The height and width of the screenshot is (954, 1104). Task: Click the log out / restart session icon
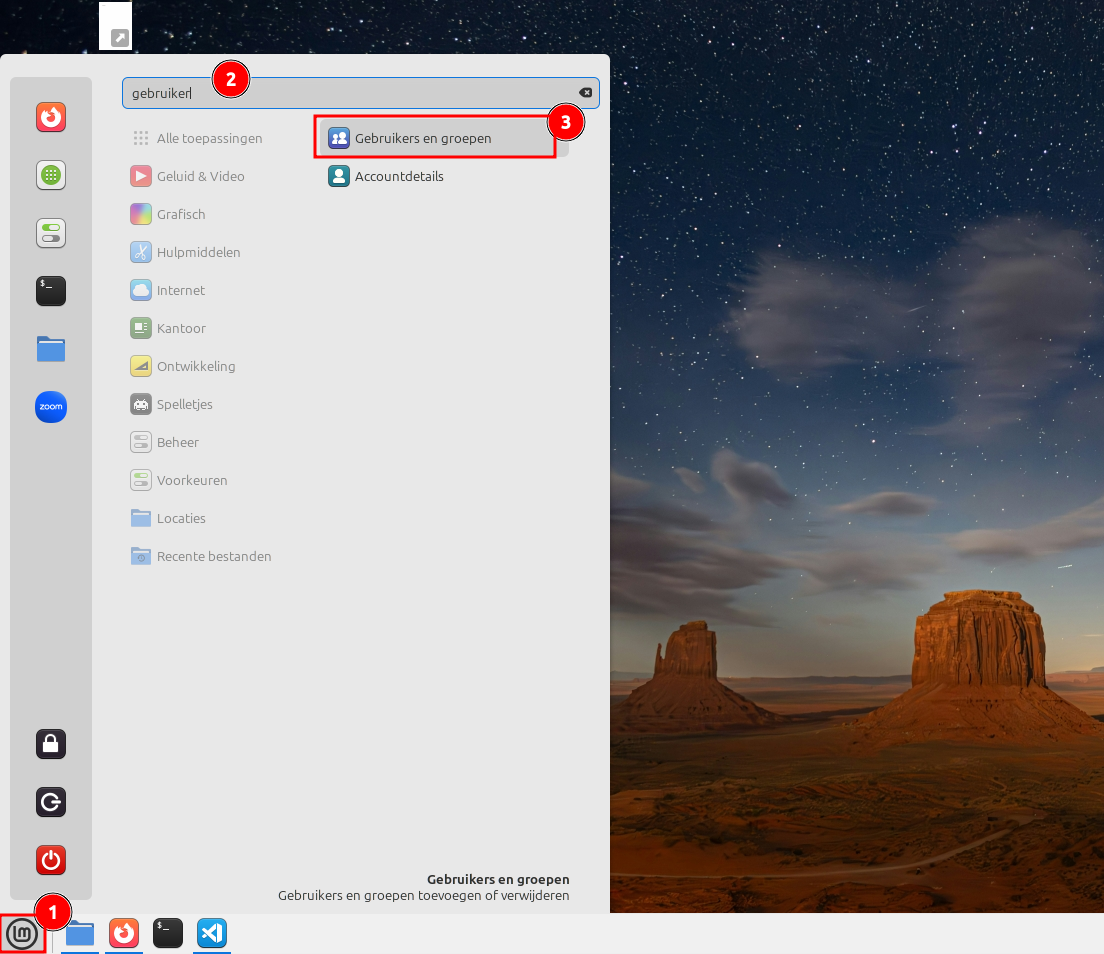[51, 802]
